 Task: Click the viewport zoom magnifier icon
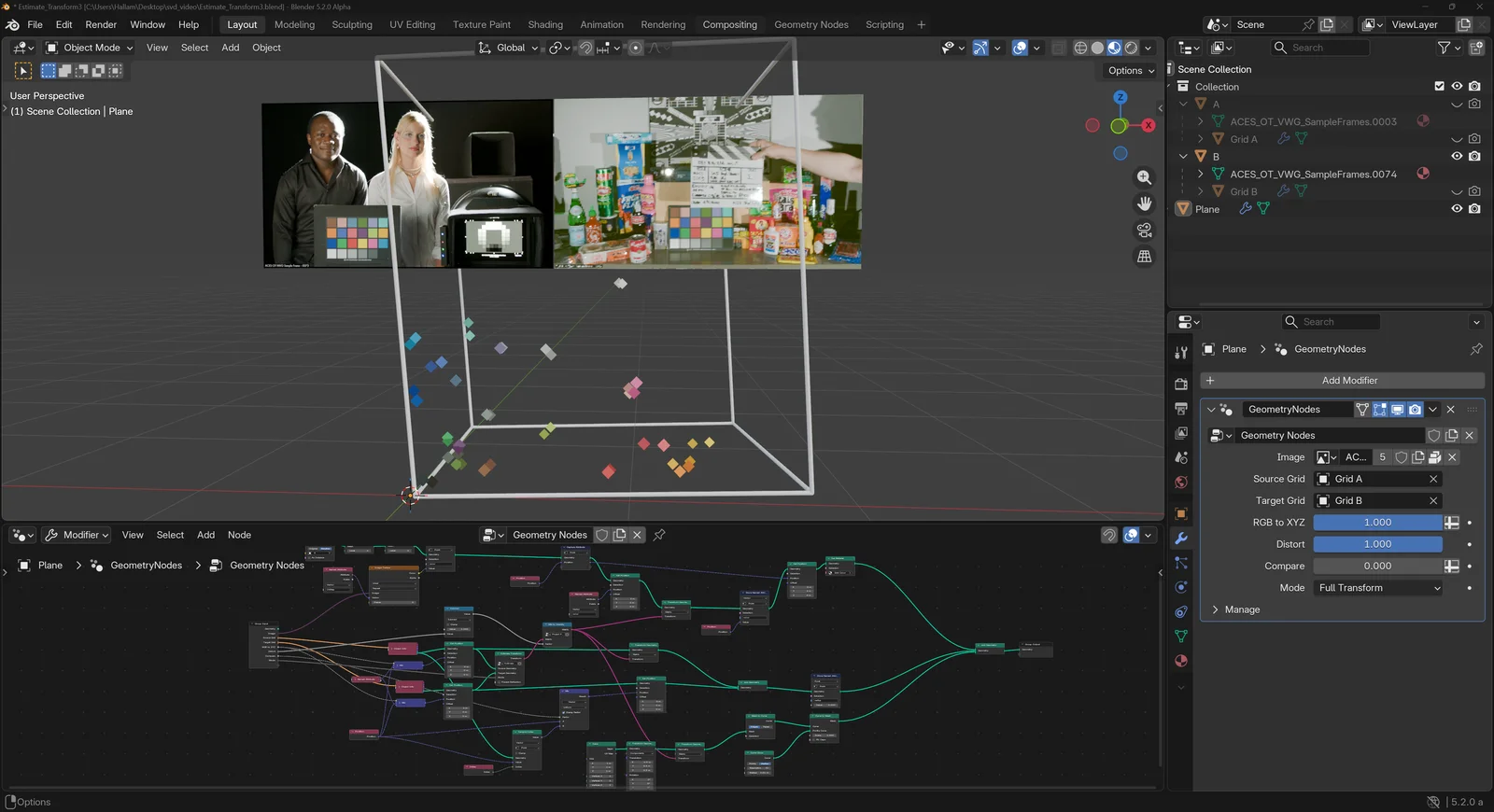tap(1144, 177)
